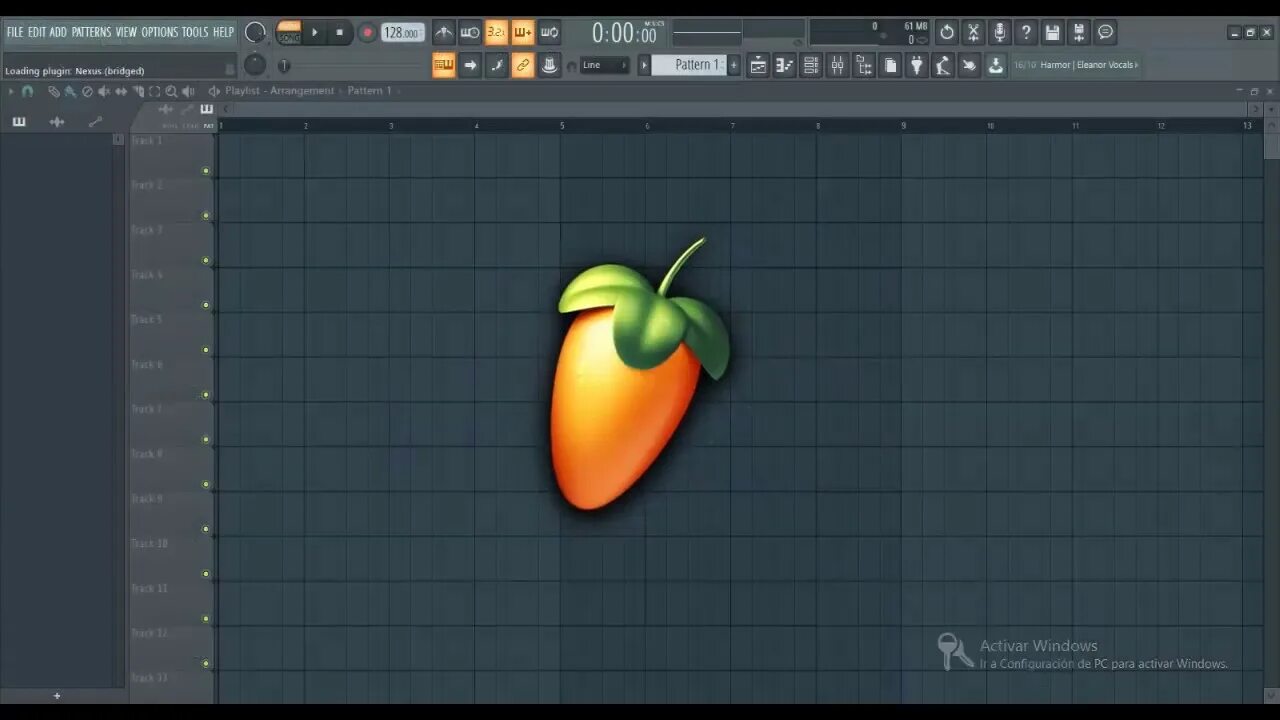Add a new pattern with plus button
Image resolution: width=1280 pixels, height=720 pixels.
pyautogui.click(x=734, y=65)
